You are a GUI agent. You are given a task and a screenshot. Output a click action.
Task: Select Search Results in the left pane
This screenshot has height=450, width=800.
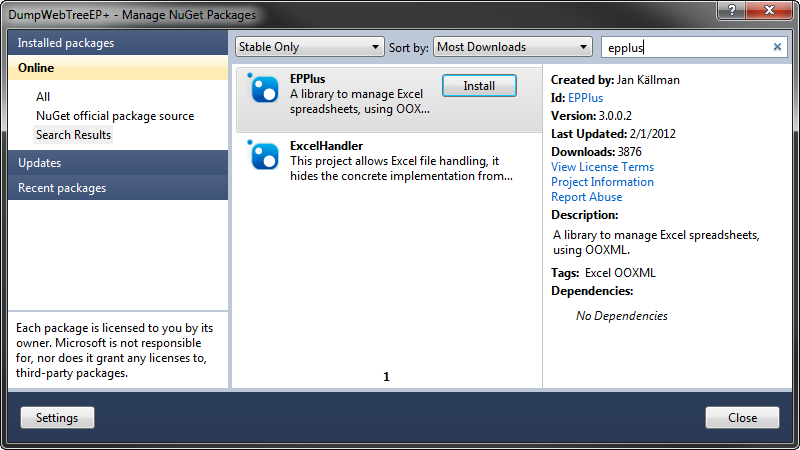coord(74,134)
